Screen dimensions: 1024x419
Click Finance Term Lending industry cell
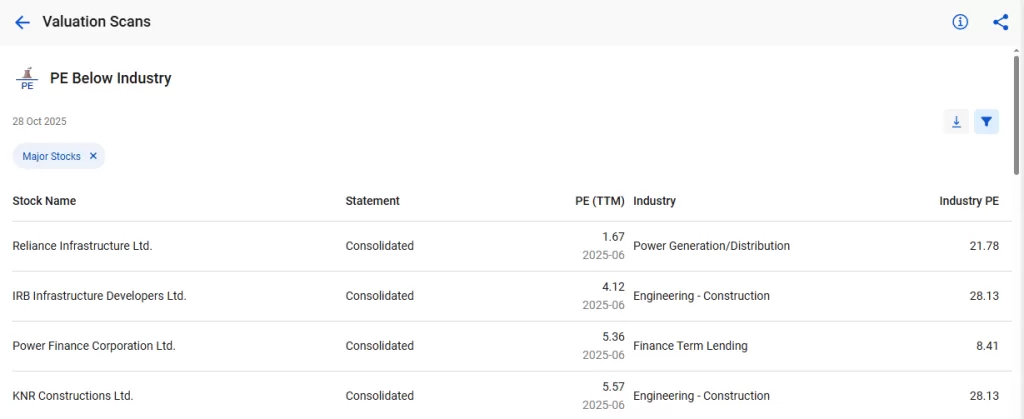(x=690, y=346)
